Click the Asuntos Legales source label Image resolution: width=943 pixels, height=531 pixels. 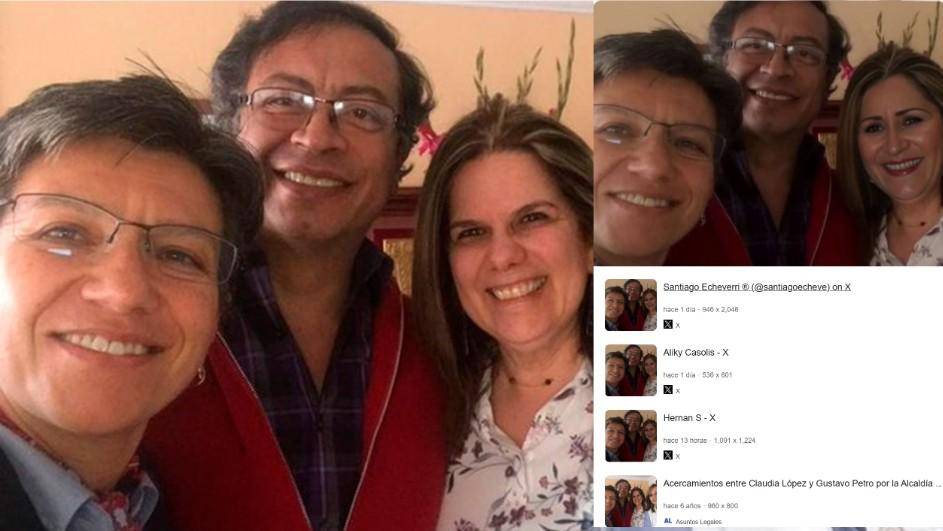point(698,522)
